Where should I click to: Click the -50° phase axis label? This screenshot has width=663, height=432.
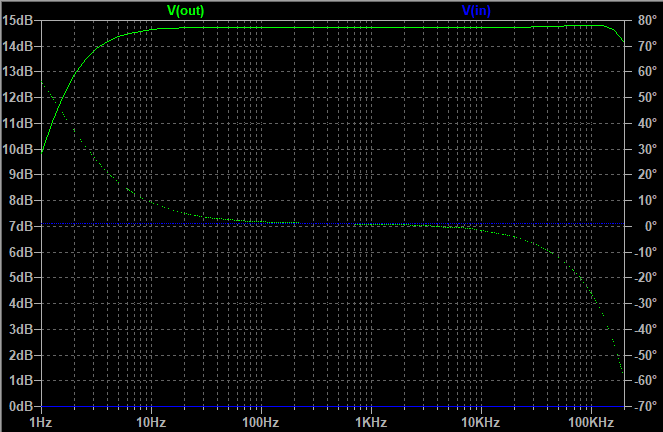tap(645, 355)
